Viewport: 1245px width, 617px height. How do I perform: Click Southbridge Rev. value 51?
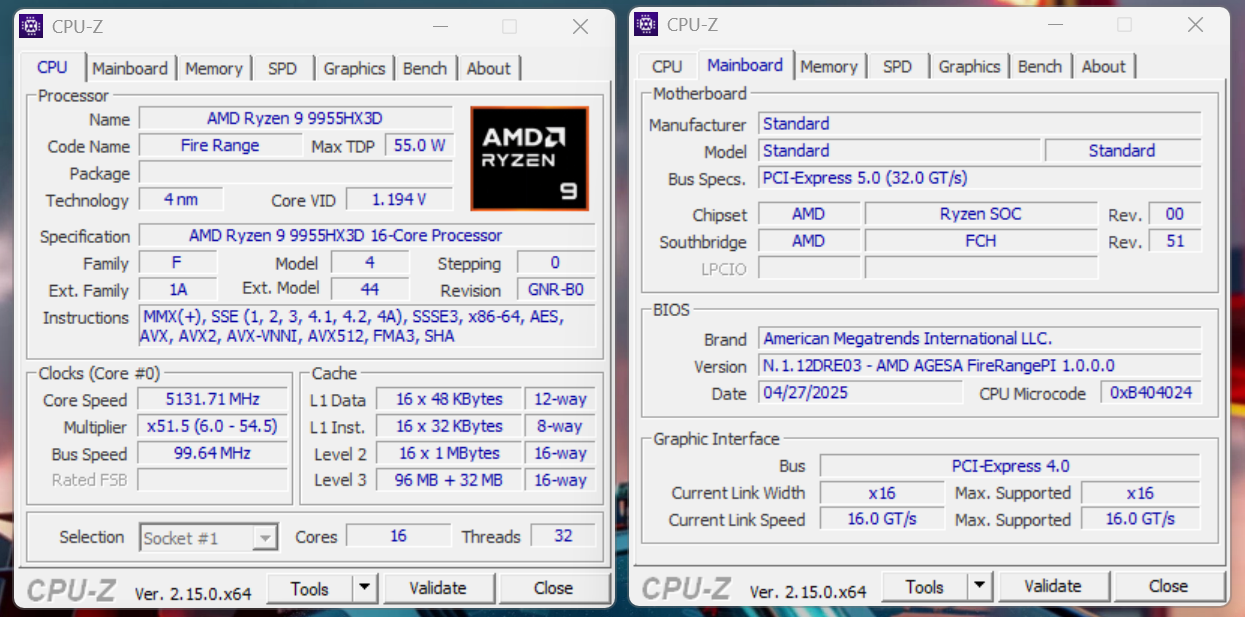(x=1175, y=241)
